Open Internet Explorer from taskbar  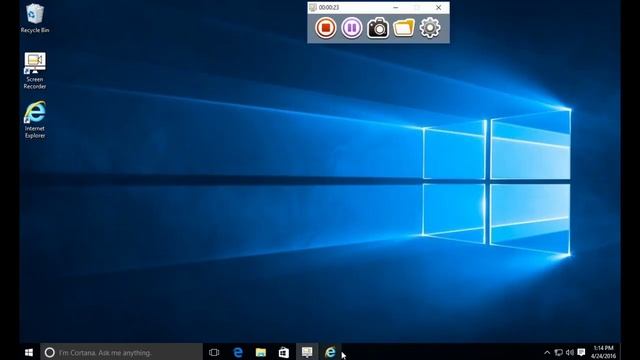(x=330, y=352)
